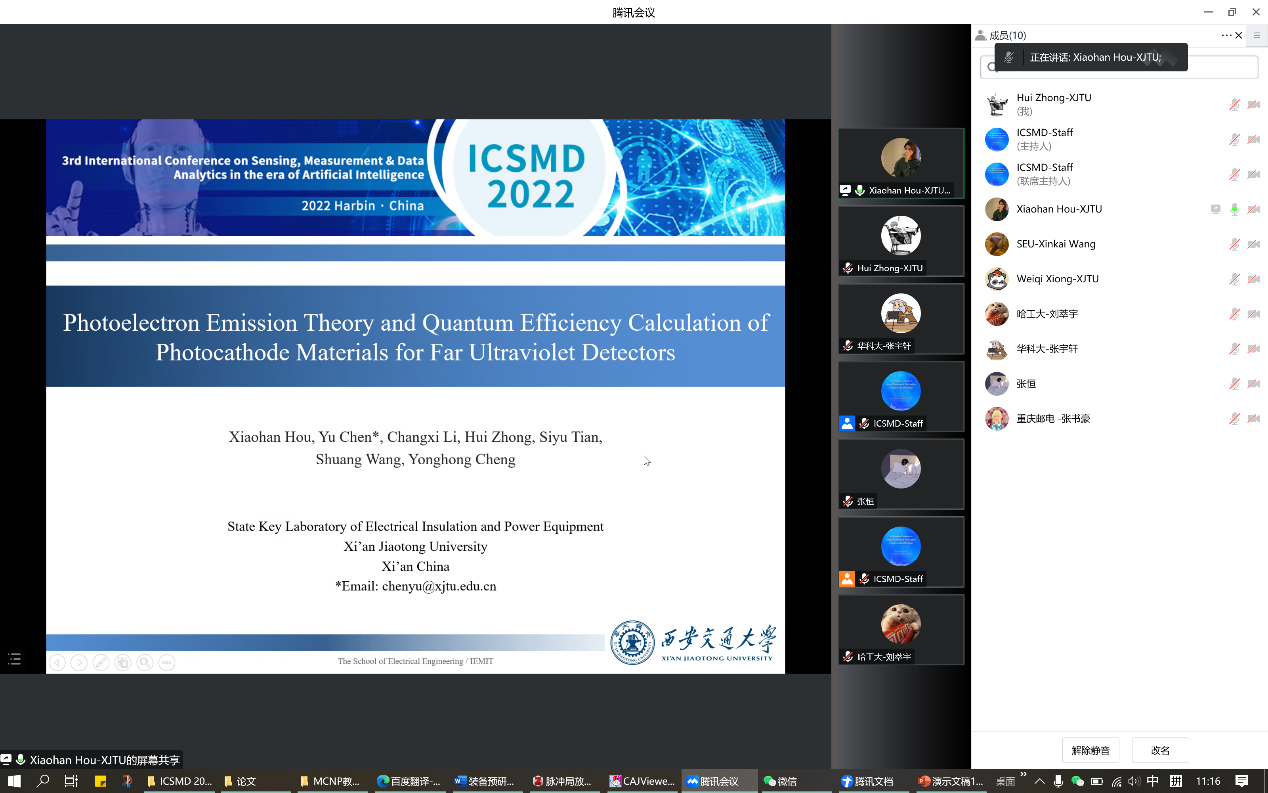Select member 重庆邮电-张书豪 in list
Image resolution: width=1268 pixels, height=793 pixels.
pos(1119,419)
